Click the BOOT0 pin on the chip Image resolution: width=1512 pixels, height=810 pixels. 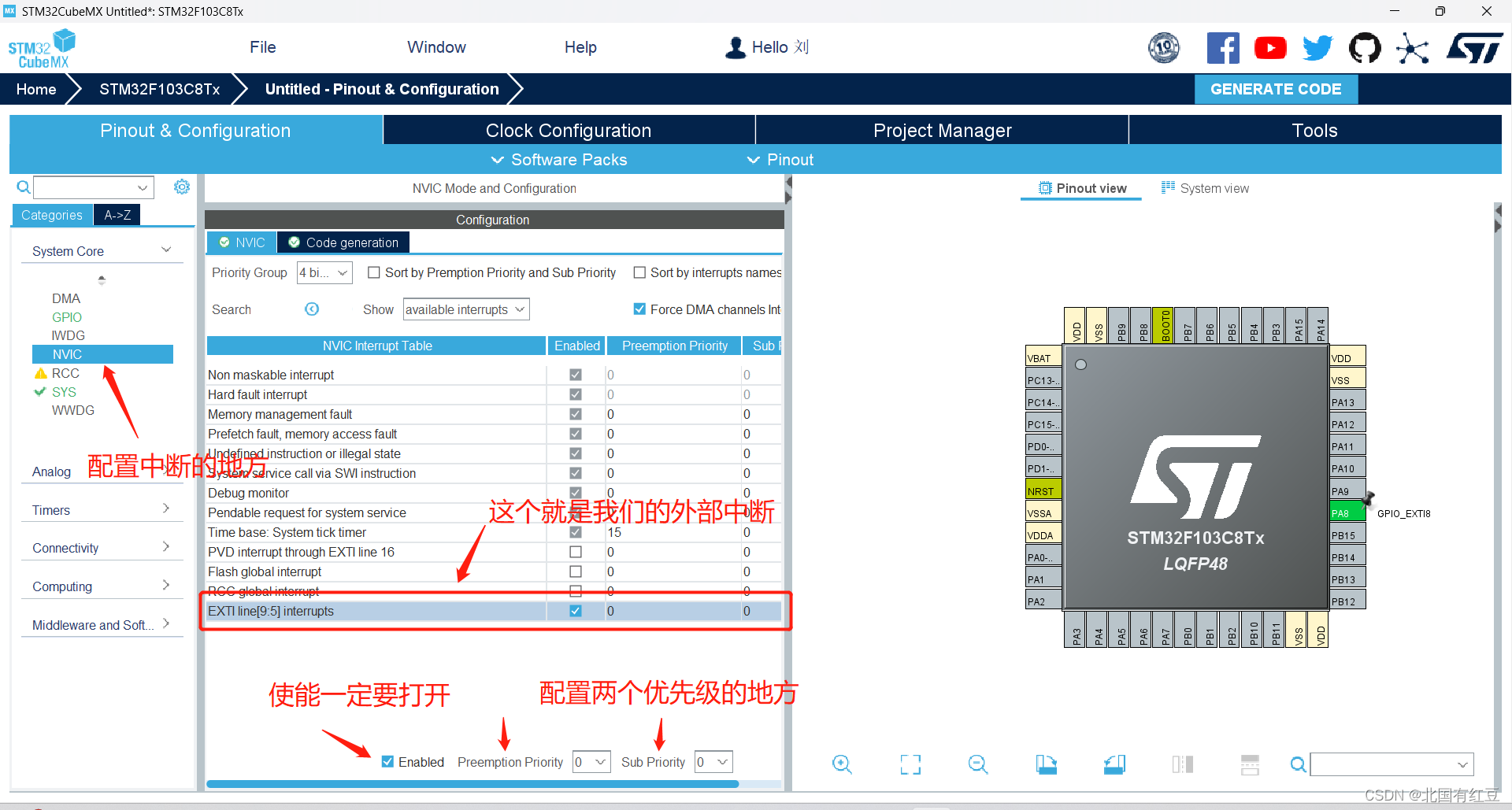coord(1162,325)
